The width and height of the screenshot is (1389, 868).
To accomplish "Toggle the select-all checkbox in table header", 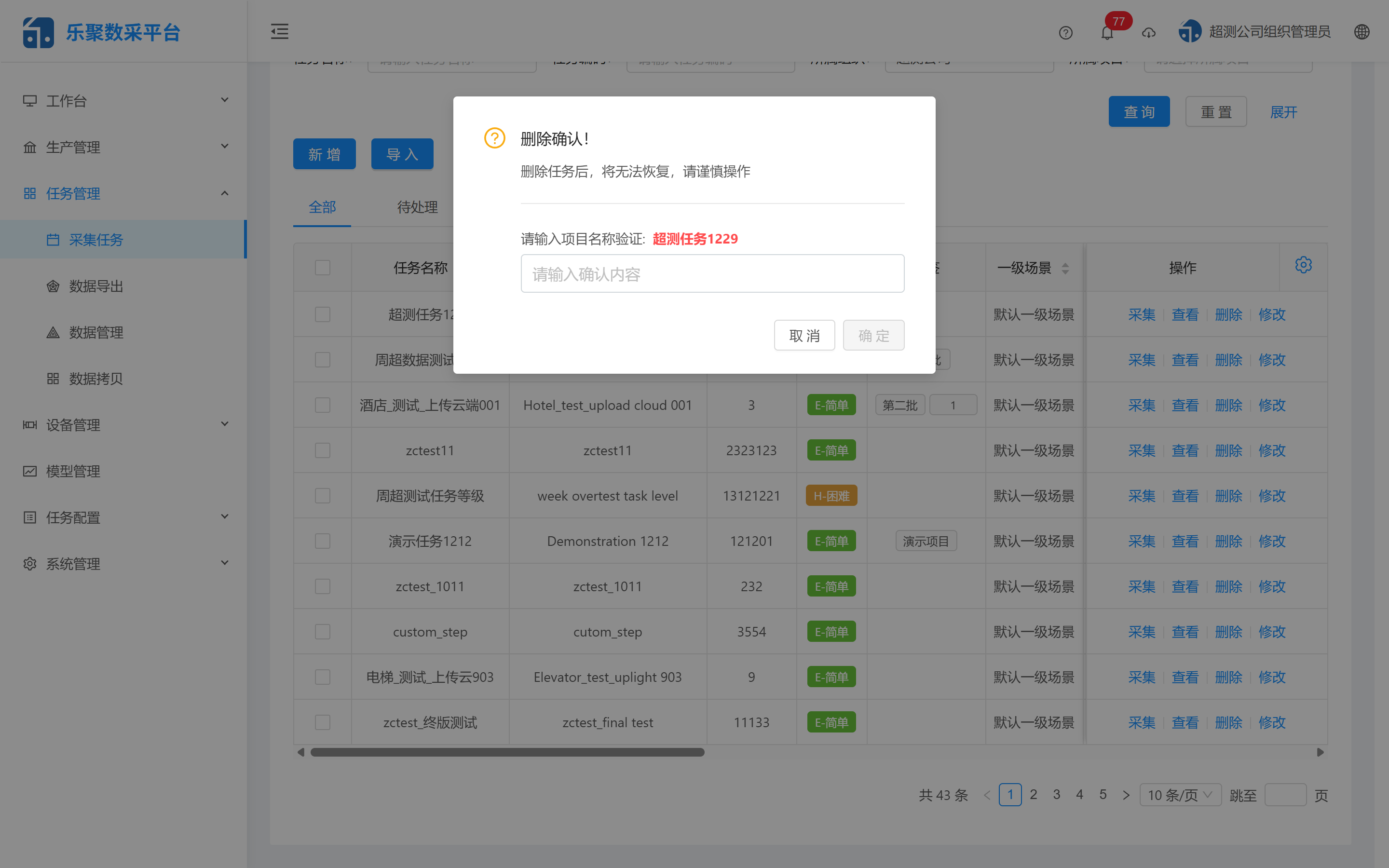I will 322,267.
